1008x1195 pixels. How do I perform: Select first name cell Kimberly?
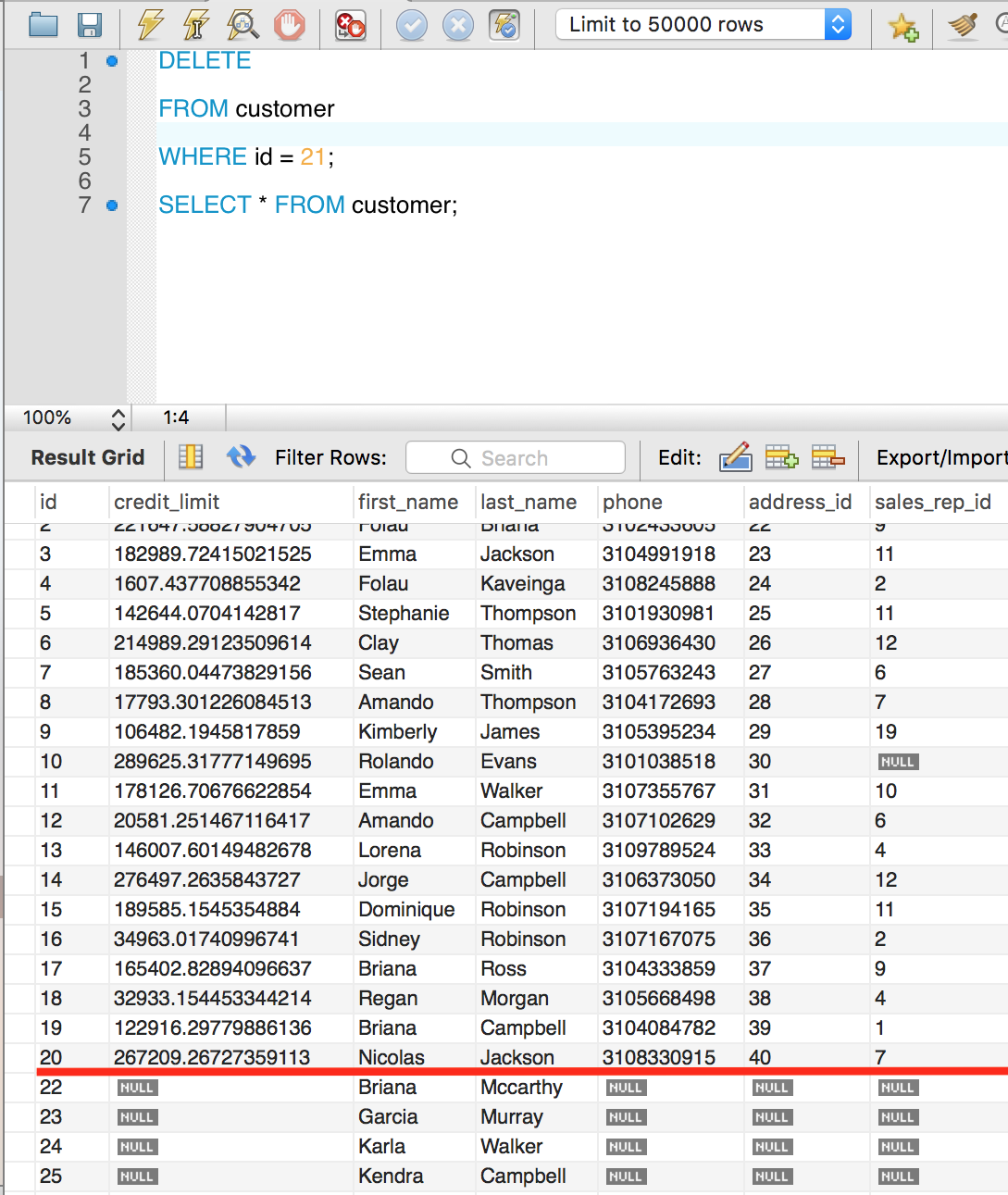coord(398,731)
